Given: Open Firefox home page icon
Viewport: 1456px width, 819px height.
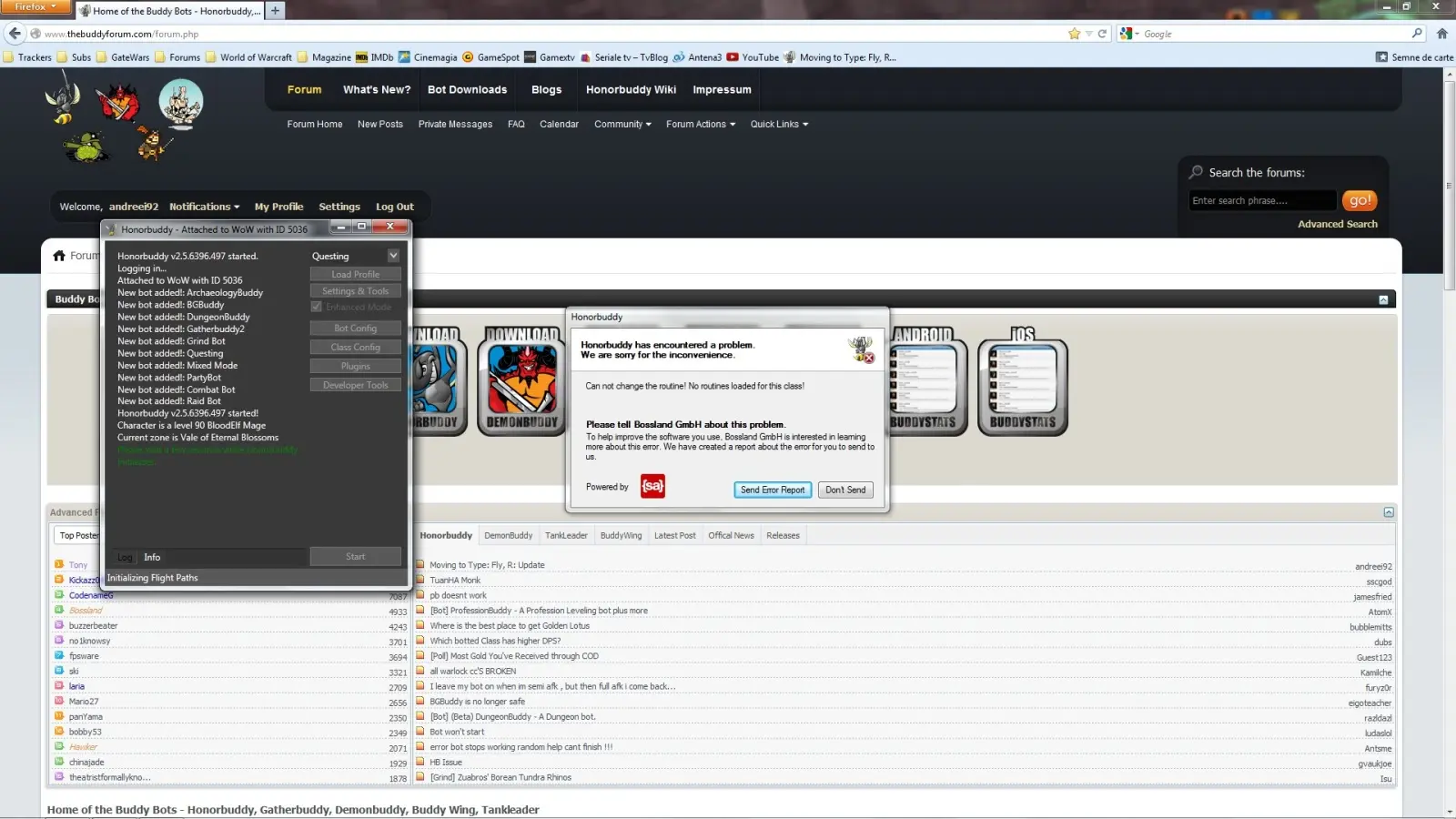Looking at the screenshot, I should coord(1441,34).
